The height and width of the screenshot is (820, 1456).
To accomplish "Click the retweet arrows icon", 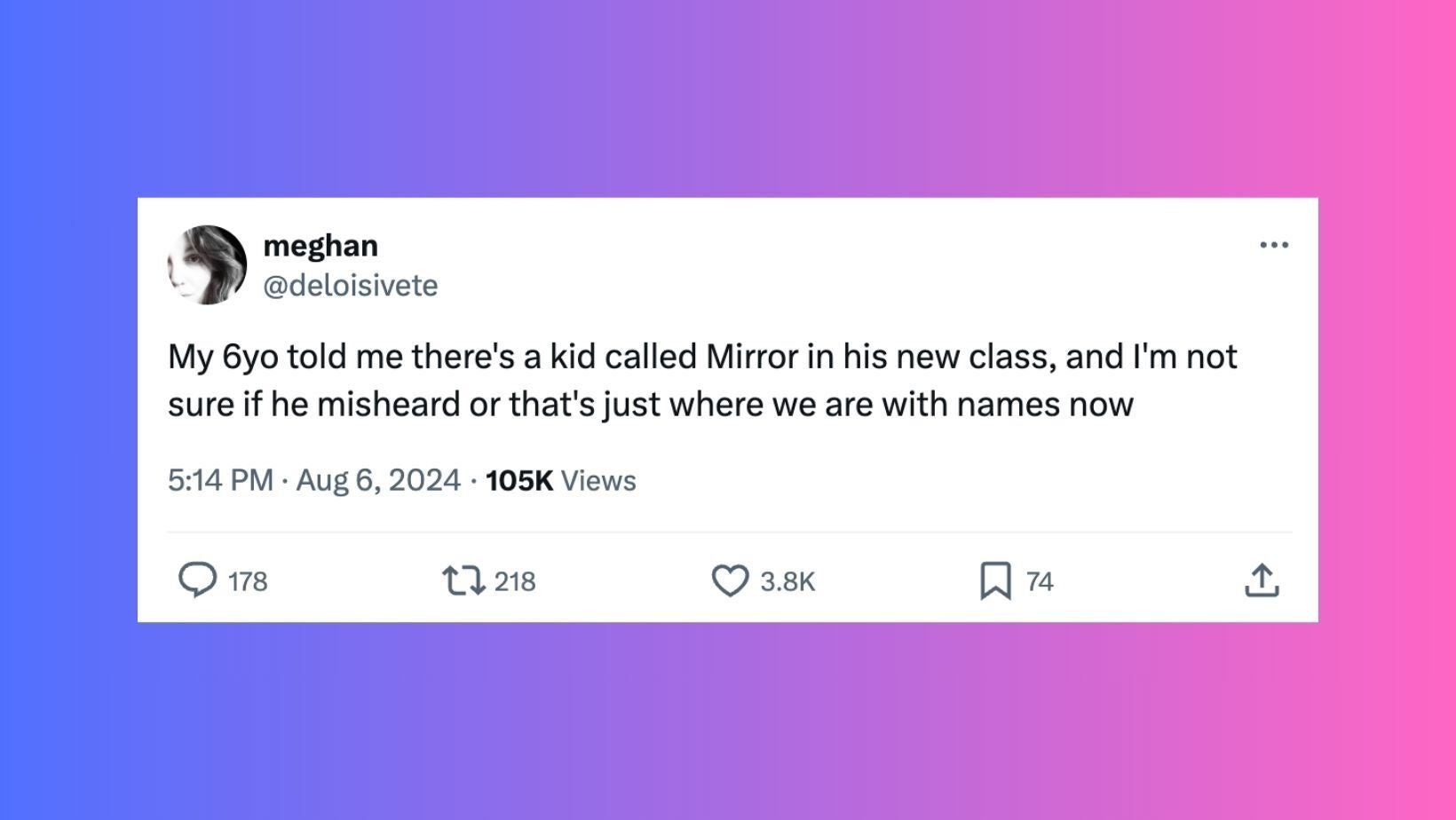I will tap(463, 580).
